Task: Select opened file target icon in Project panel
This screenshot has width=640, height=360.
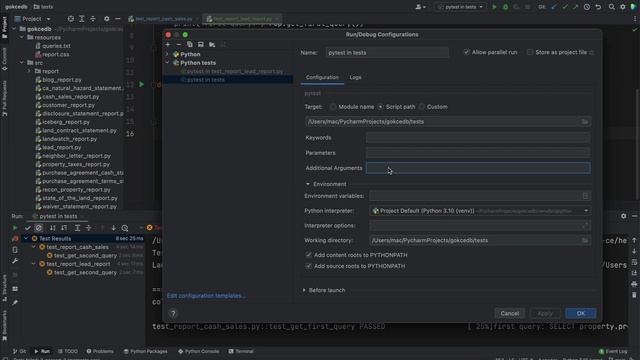Action: click(x=71, y=19)
